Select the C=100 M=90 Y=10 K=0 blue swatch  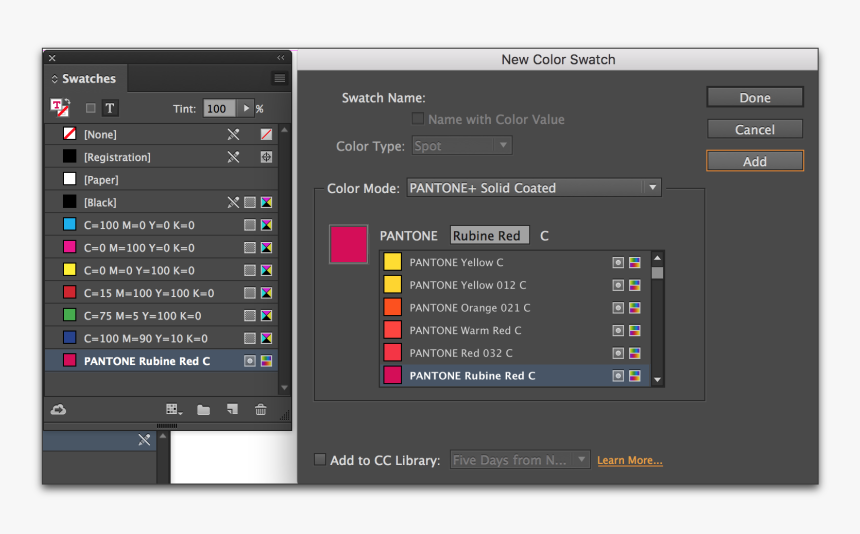[161, 338]
